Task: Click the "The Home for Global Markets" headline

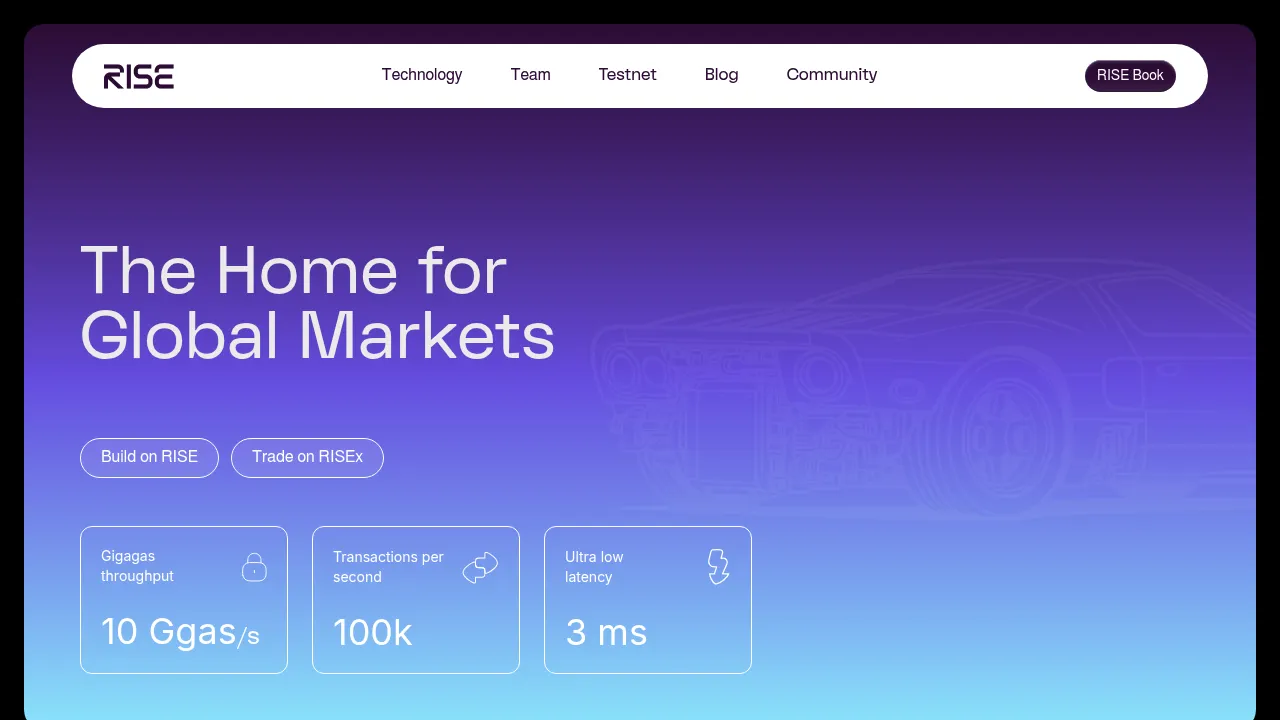Action: 317,303
